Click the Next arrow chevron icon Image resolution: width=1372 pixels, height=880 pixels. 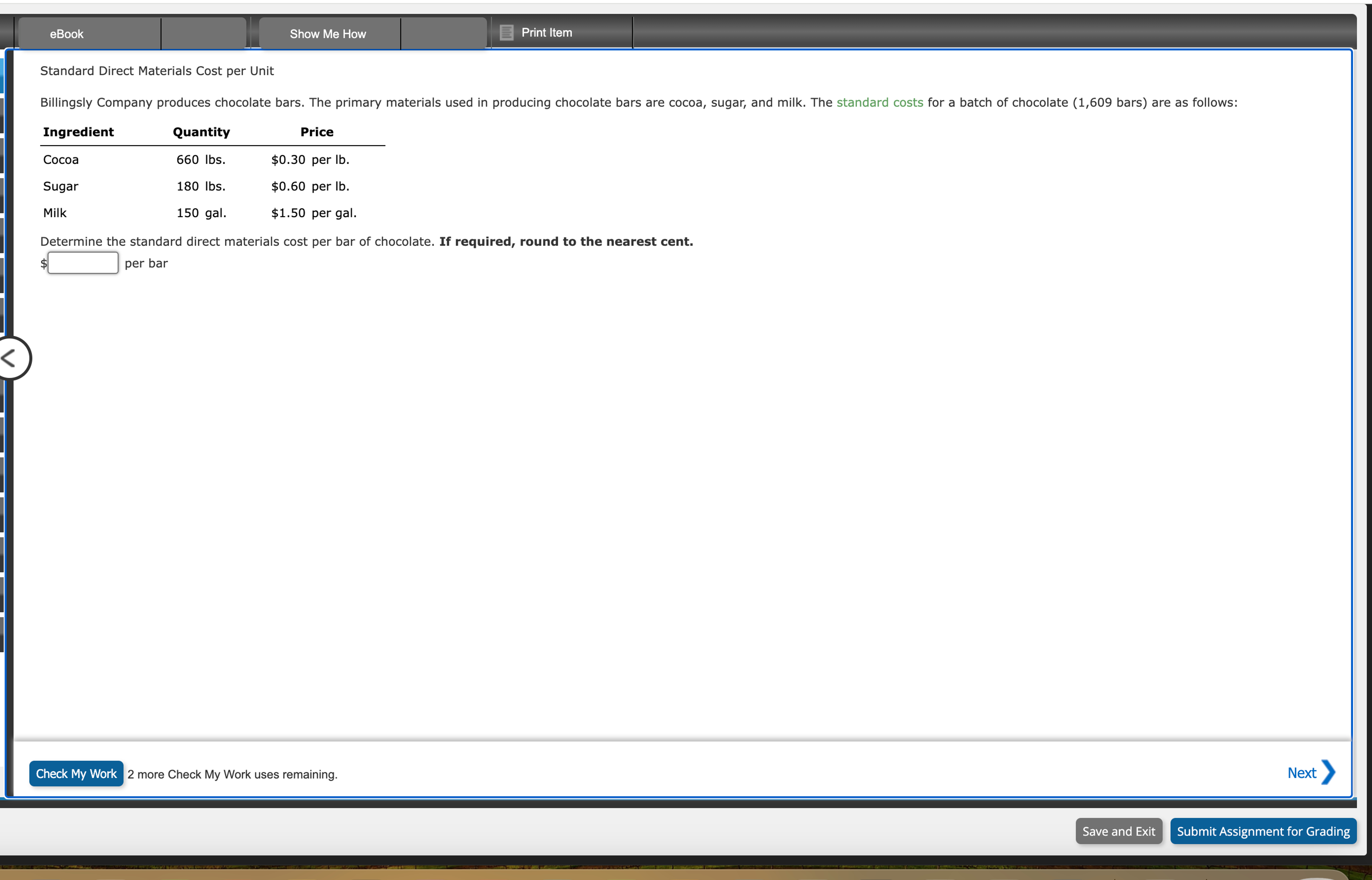click(x=1329, y=772)
